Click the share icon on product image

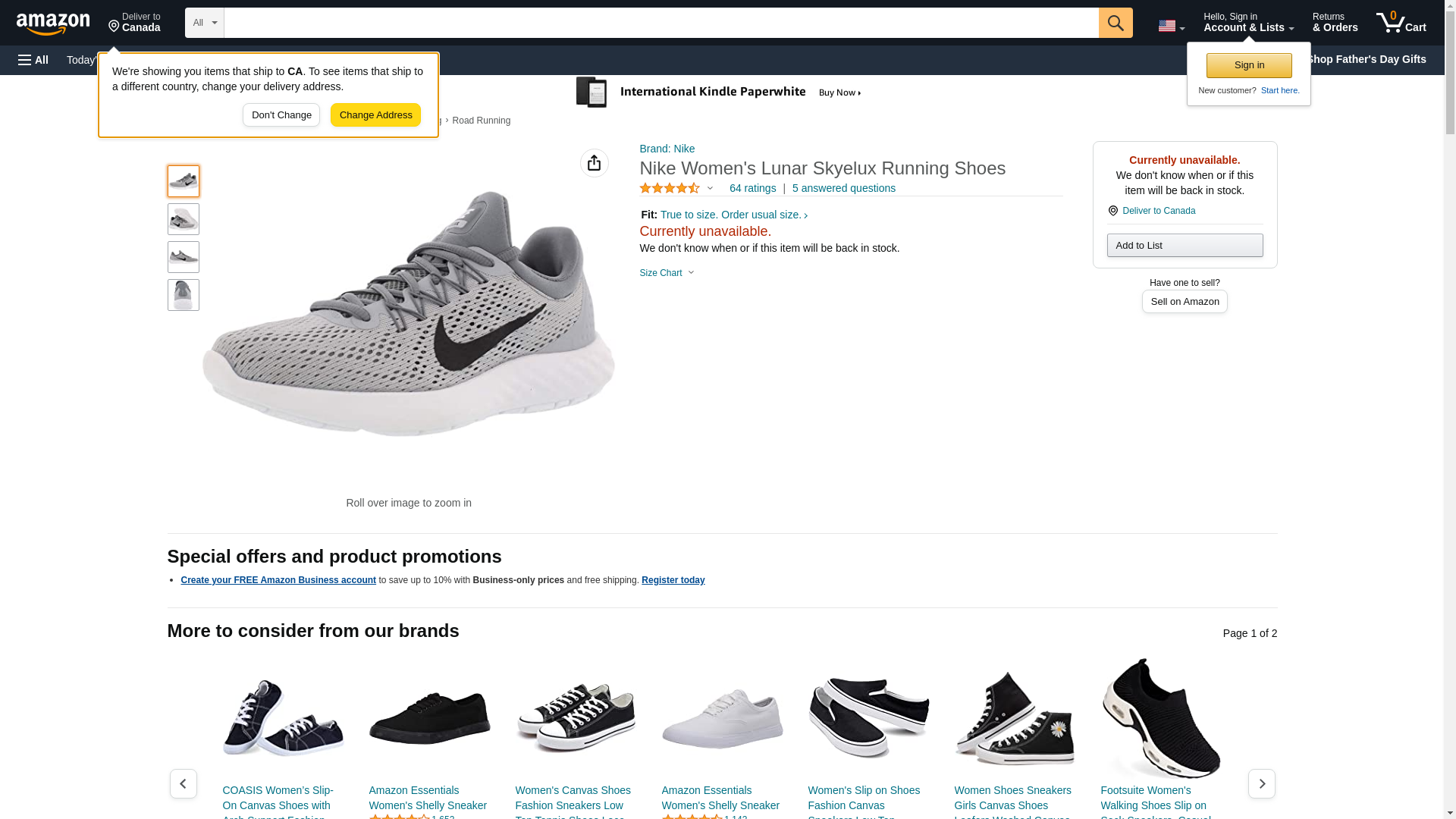[x=594, y=163]
